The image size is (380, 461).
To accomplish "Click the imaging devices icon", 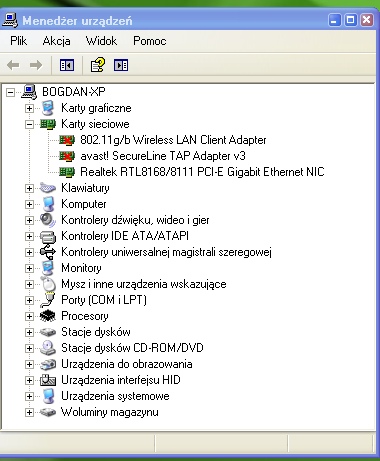I will [48, 364].
